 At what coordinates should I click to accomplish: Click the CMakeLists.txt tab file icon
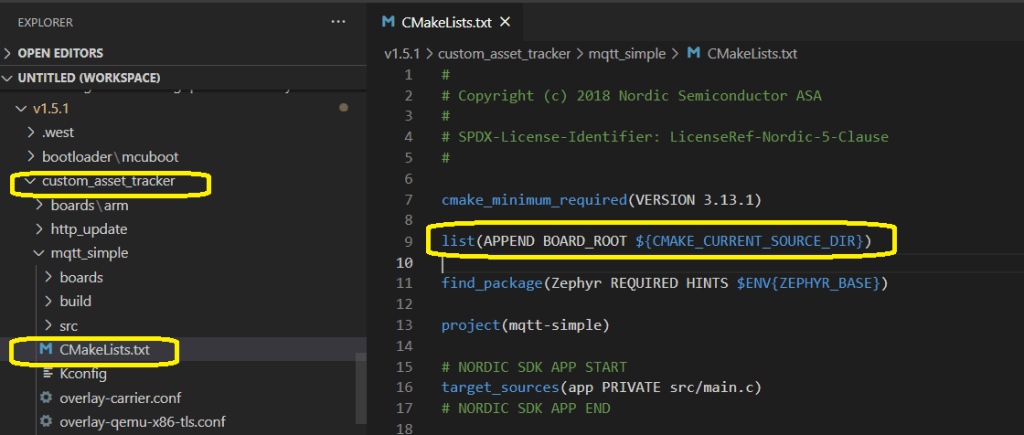tap(388, 21)
